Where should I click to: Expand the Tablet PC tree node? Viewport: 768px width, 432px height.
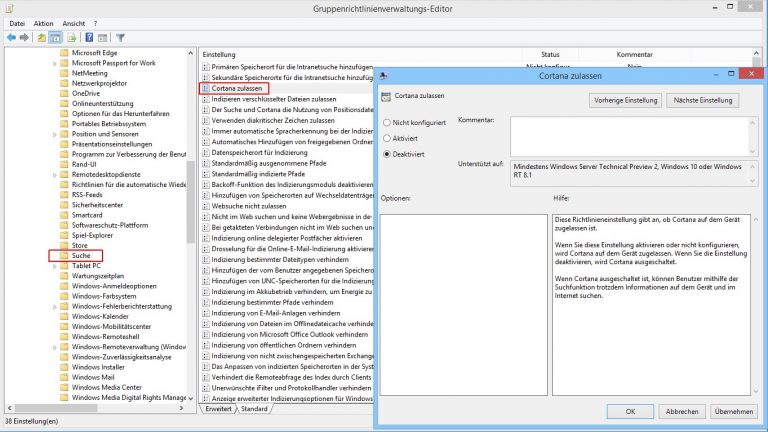click(x=55, y=266)
